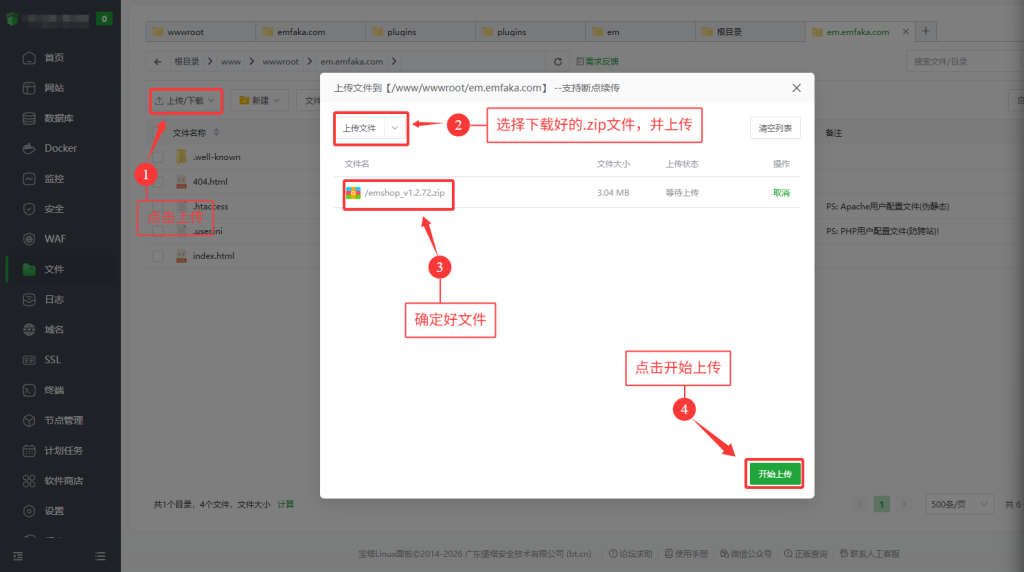
Task: Click the refresh icon beside path bar
Action: click(558, 61)
